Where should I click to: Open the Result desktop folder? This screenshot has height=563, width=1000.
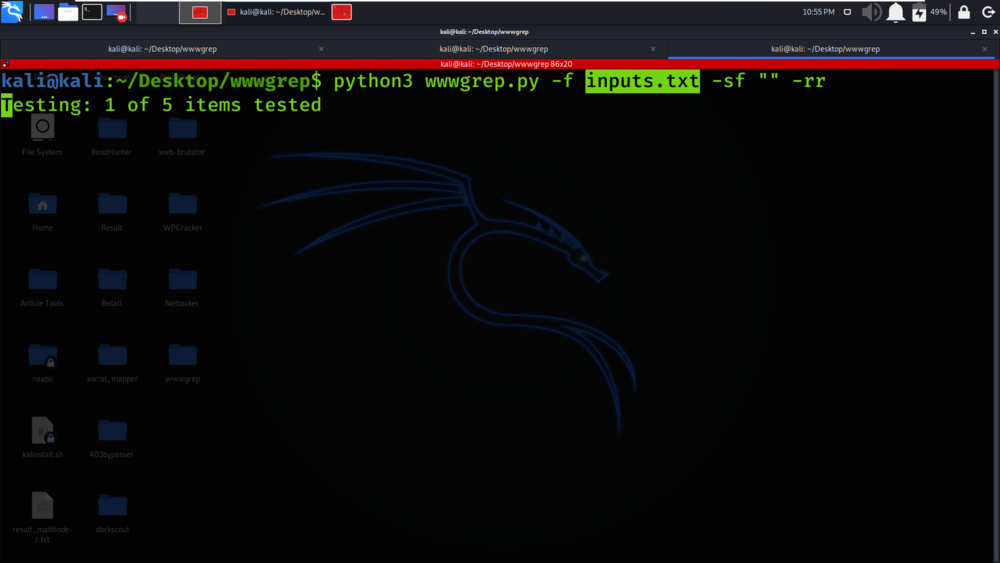point(112,210)
